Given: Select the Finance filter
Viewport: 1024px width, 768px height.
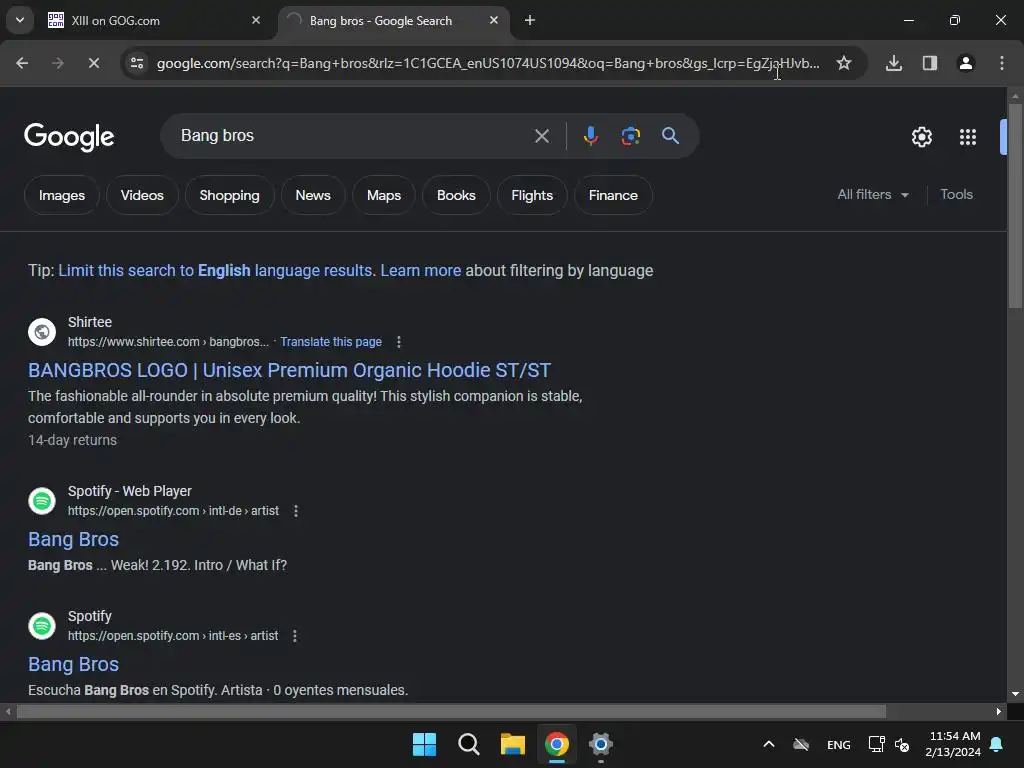Looking at the screenshot, I should click(613, 195).
